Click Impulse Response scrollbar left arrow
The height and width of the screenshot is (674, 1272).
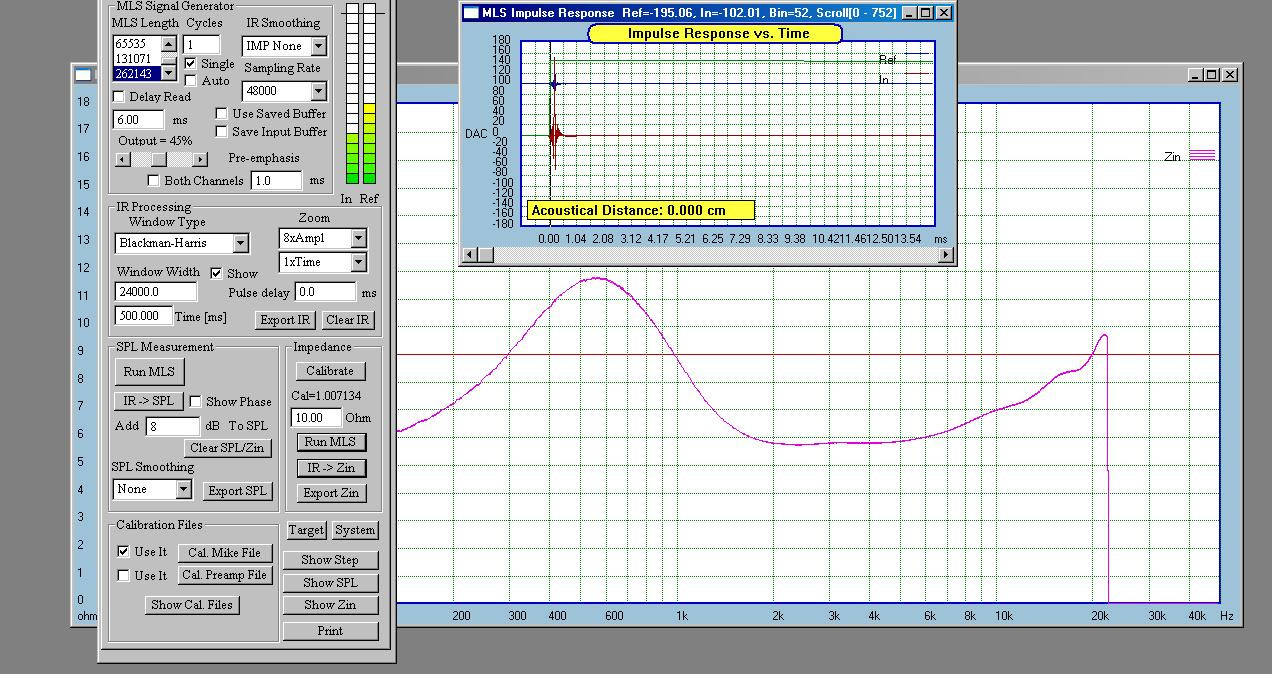click(x=469, y=255)
